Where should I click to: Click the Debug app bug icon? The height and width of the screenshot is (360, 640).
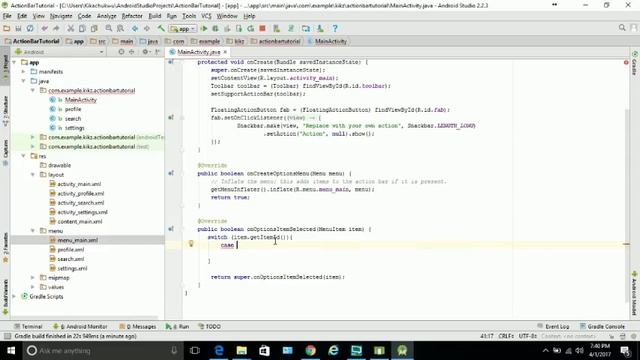(216, 29)
